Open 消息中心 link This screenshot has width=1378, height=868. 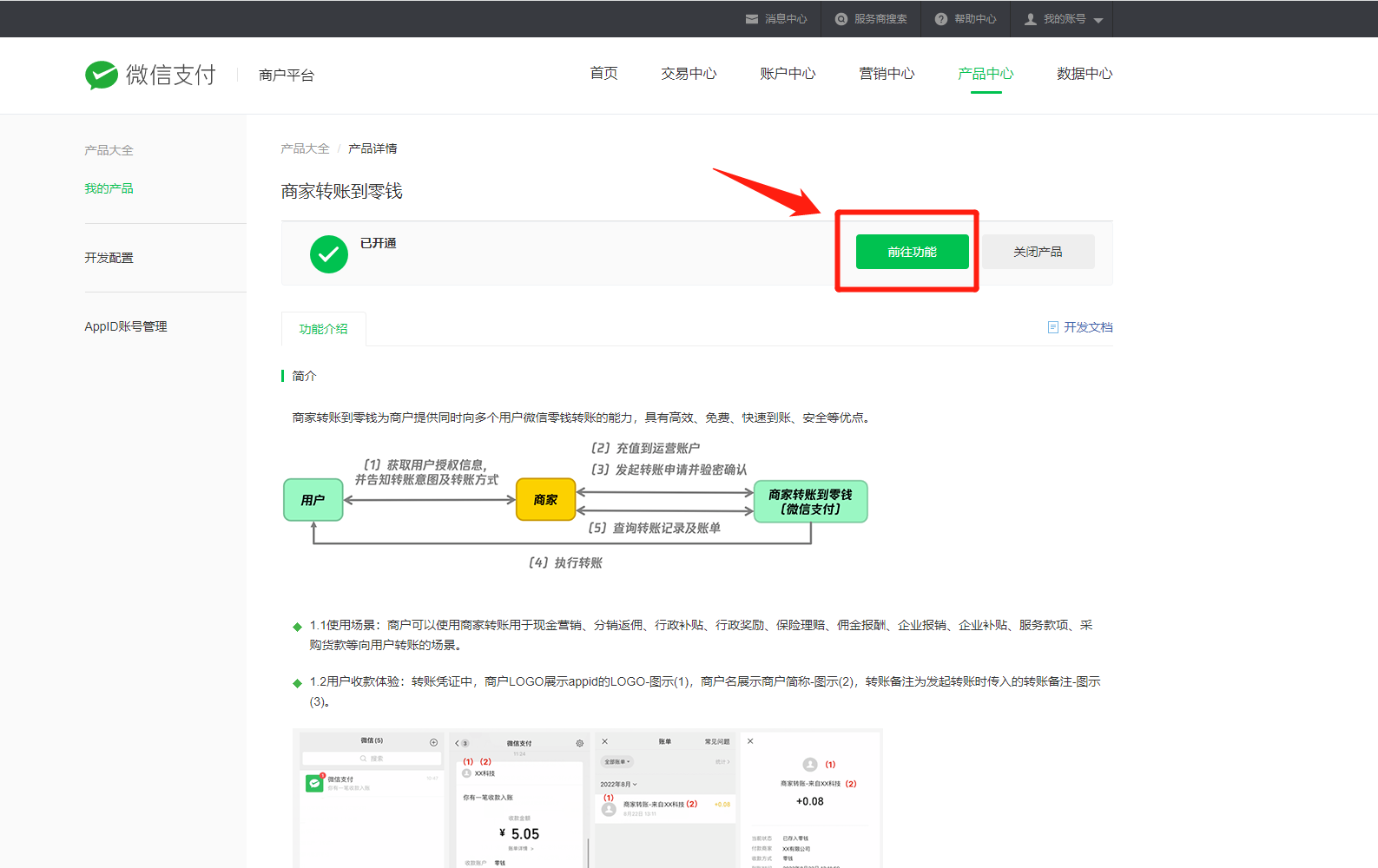[786, 19]
